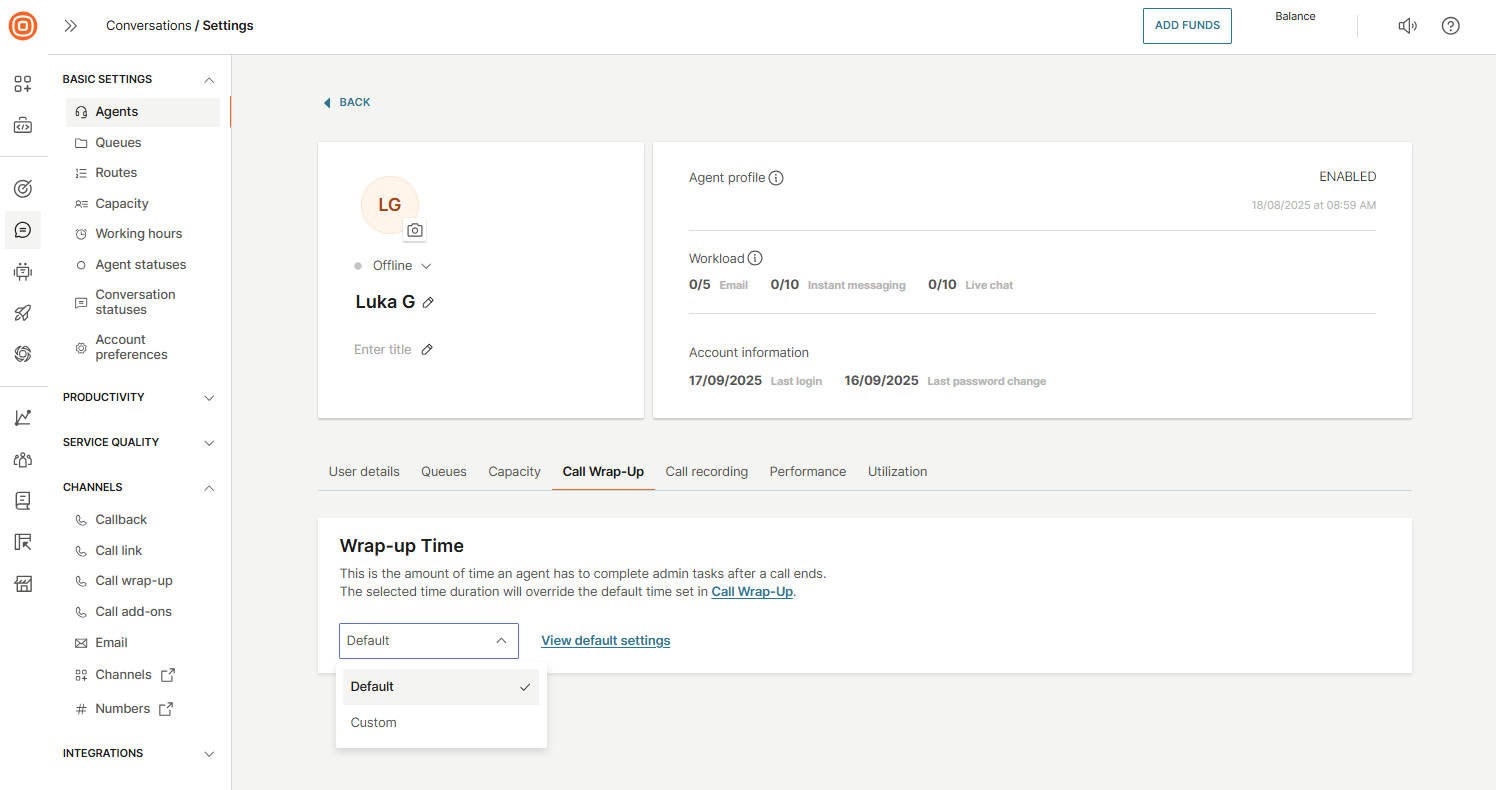Switch to the Call recording tab
This screenshot has height=790, width=1496.
click(706, 472)
